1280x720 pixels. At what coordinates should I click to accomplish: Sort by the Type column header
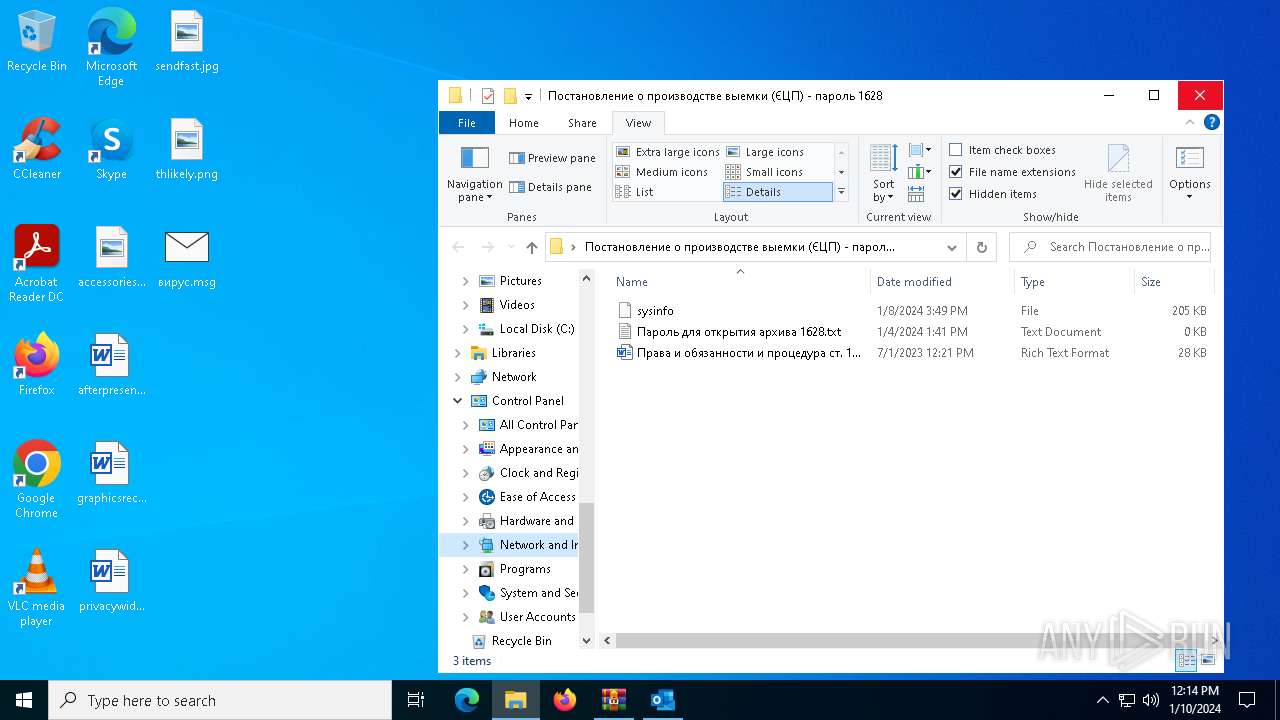click(x=1074, y=282)
